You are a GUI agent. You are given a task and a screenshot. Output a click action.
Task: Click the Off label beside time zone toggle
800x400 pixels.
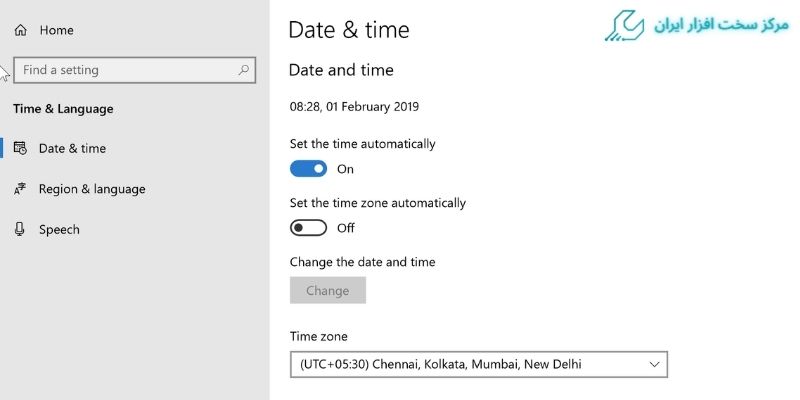point(346,228)
